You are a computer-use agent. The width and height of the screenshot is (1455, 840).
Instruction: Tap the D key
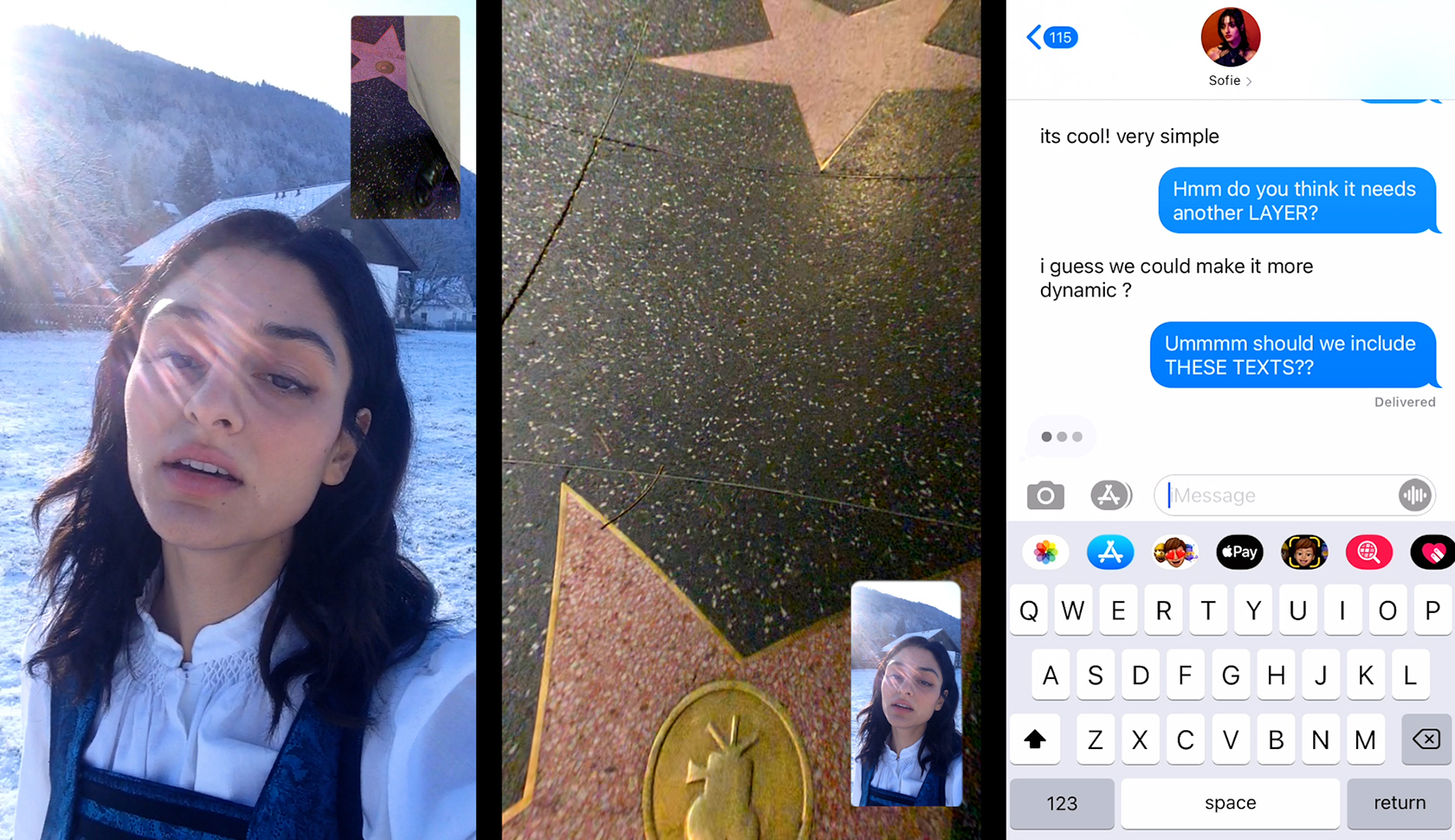1141,675
